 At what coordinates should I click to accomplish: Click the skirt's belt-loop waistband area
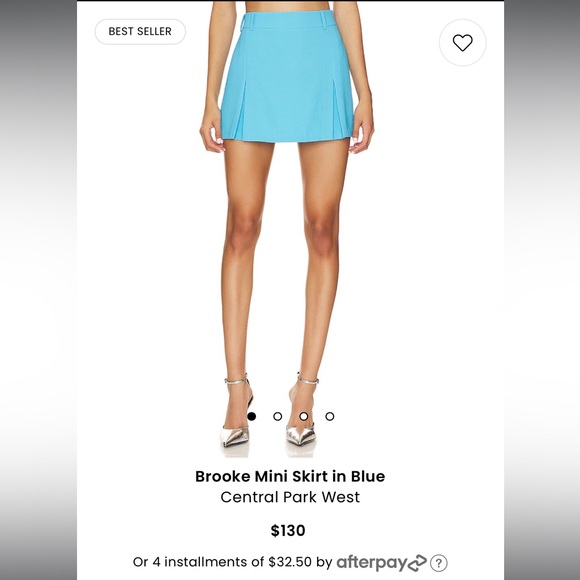[x=289, y=20]
